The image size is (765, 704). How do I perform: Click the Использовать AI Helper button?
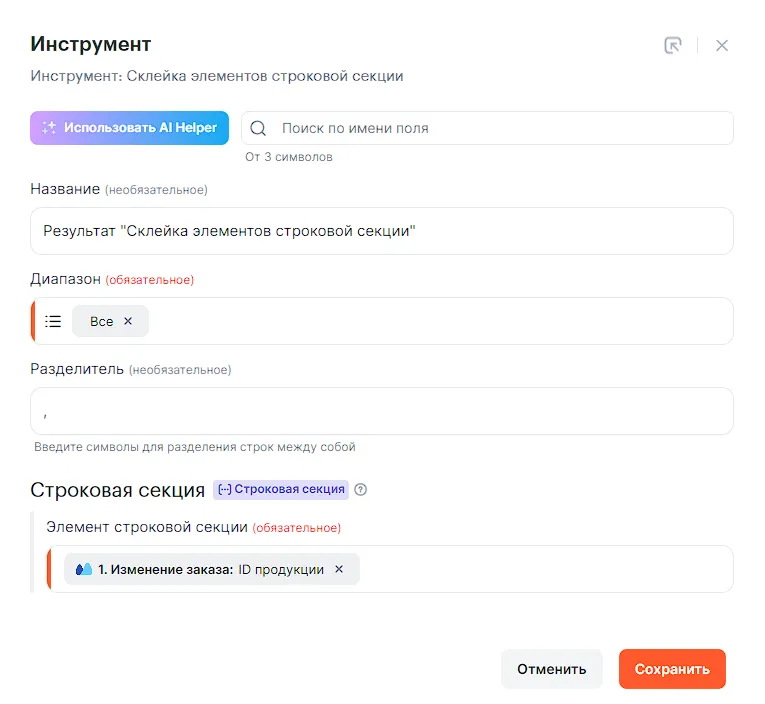point(130,128)
